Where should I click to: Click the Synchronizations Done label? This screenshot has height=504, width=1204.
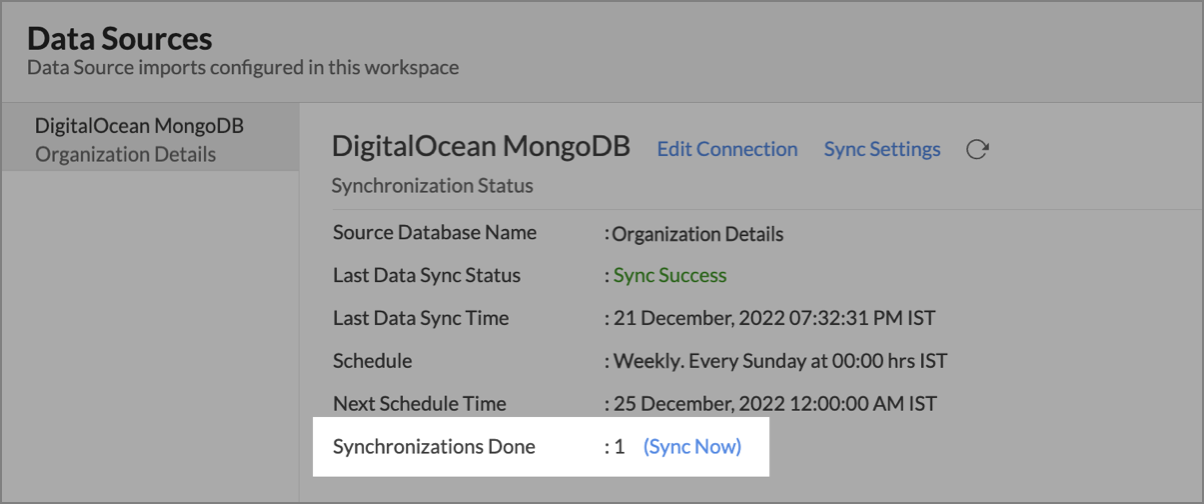(x=434, y=446)
